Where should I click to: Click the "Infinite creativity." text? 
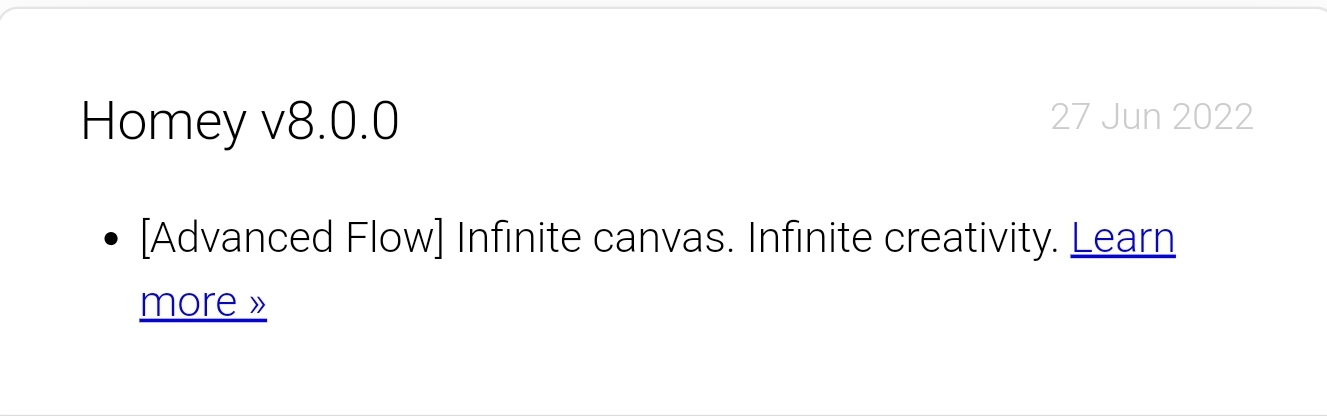(x=903, y=239)
